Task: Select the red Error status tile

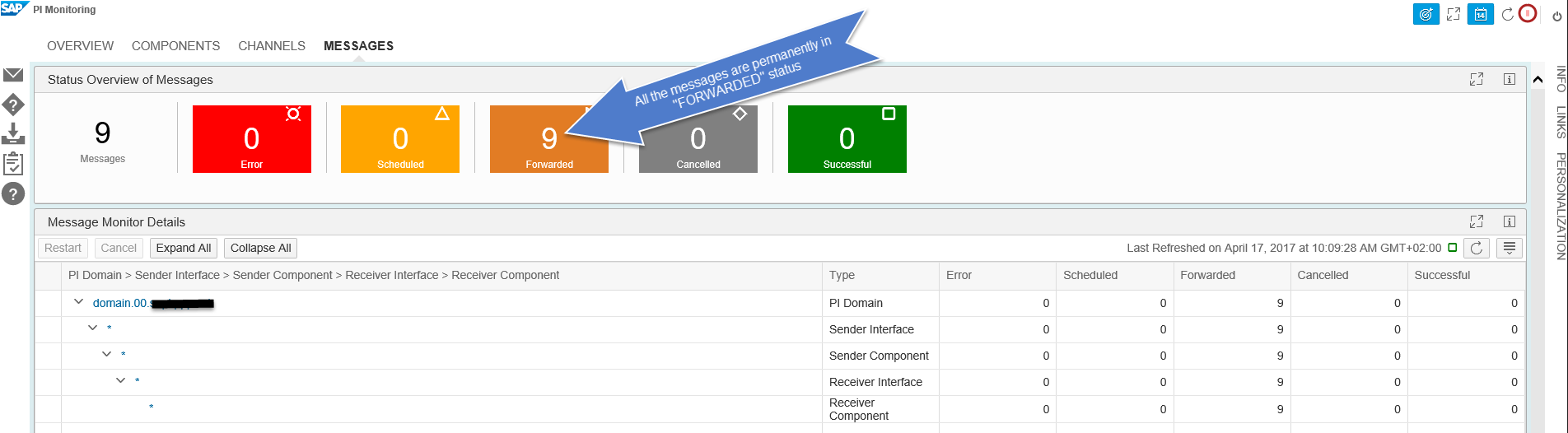Action: click(x=252, y=139)
